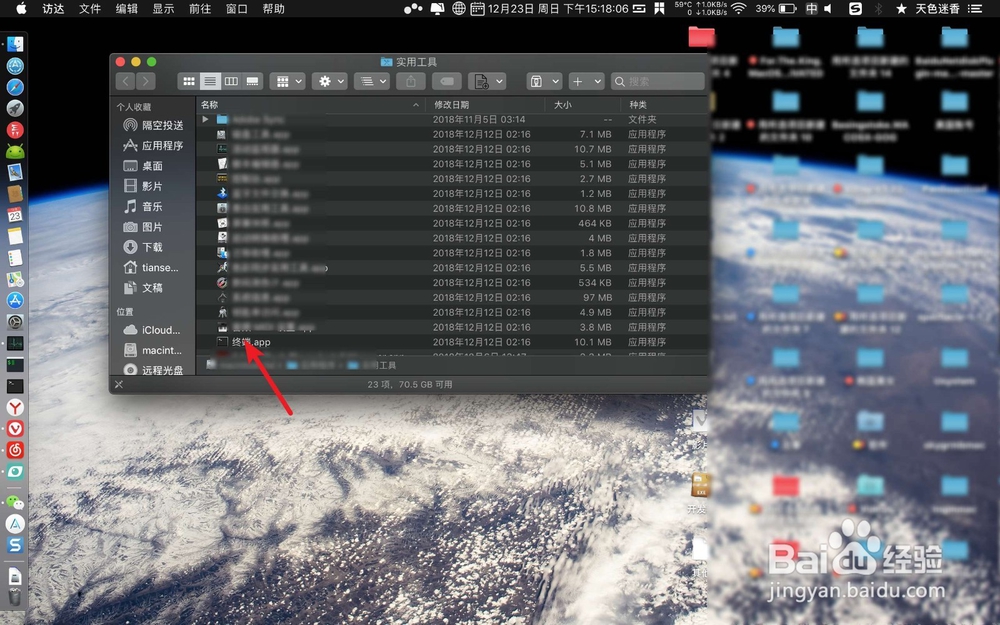Open Calendar from the Dock
Viewport: 1000px width, 625px height.
pos(15,215)
